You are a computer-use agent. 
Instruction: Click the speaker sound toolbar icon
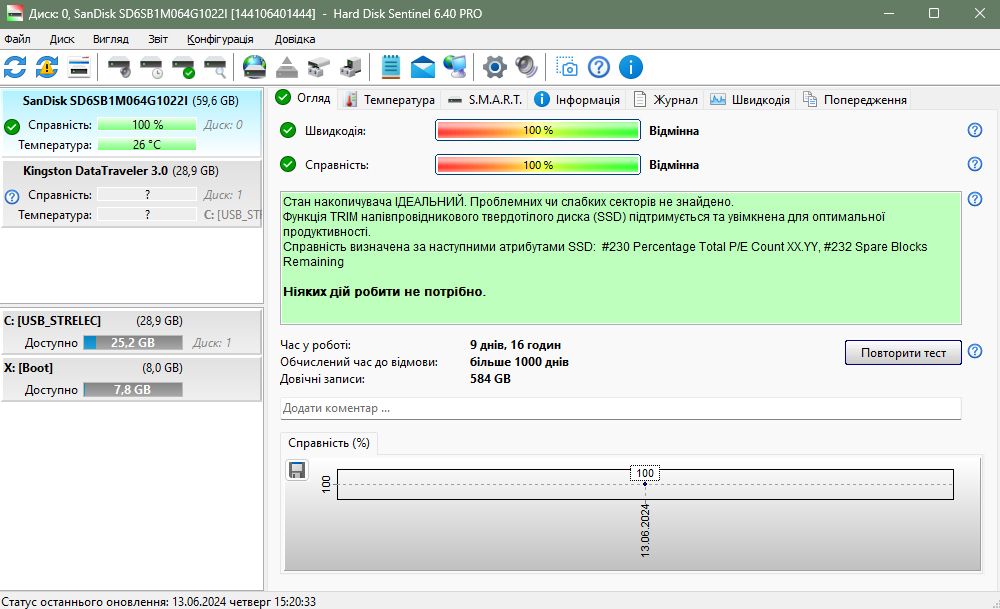pyautogui.click(x=526, y=67)
